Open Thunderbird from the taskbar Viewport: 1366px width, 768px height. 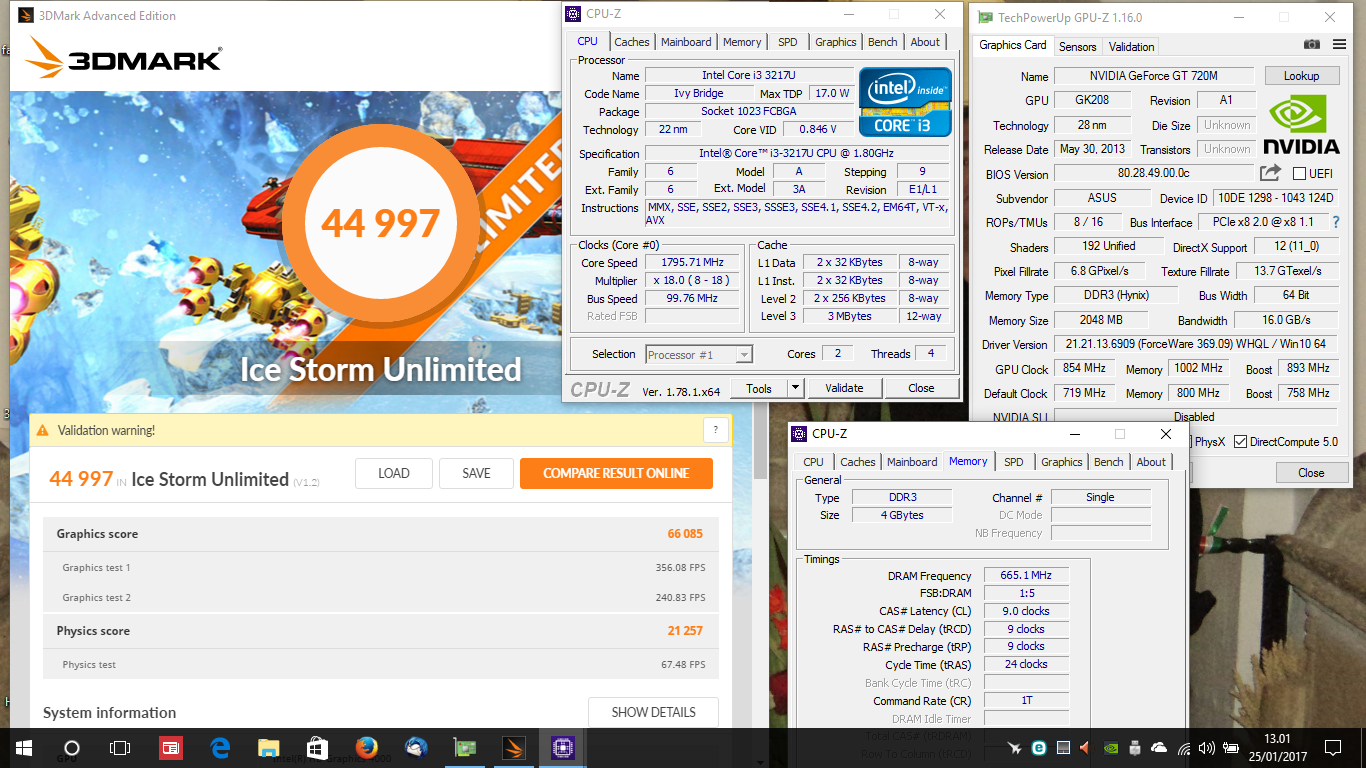pyautogui.click(x=416, y=747)
